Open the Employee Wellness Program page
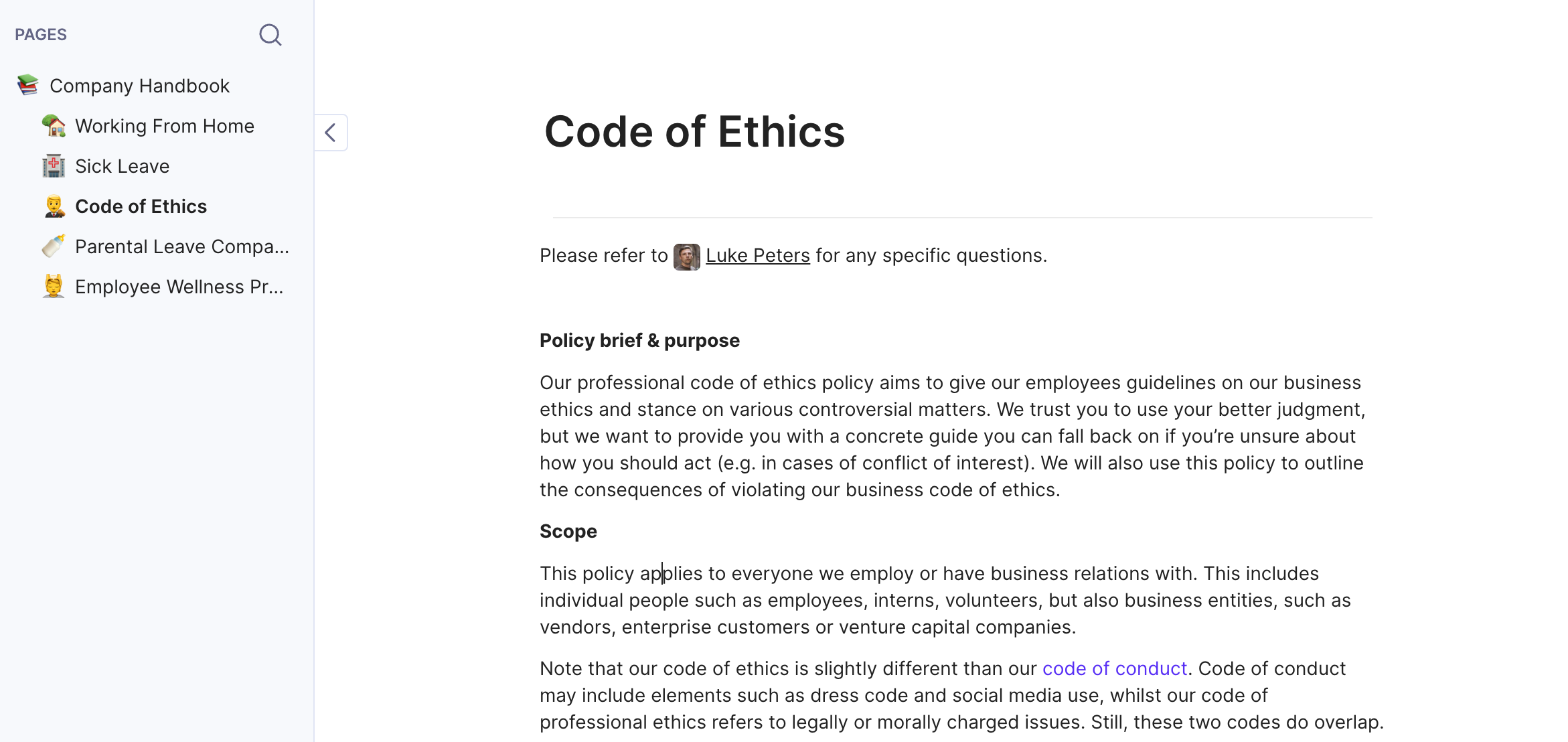Viewport: 1568px width, 742px height. [x=179, y=287]
